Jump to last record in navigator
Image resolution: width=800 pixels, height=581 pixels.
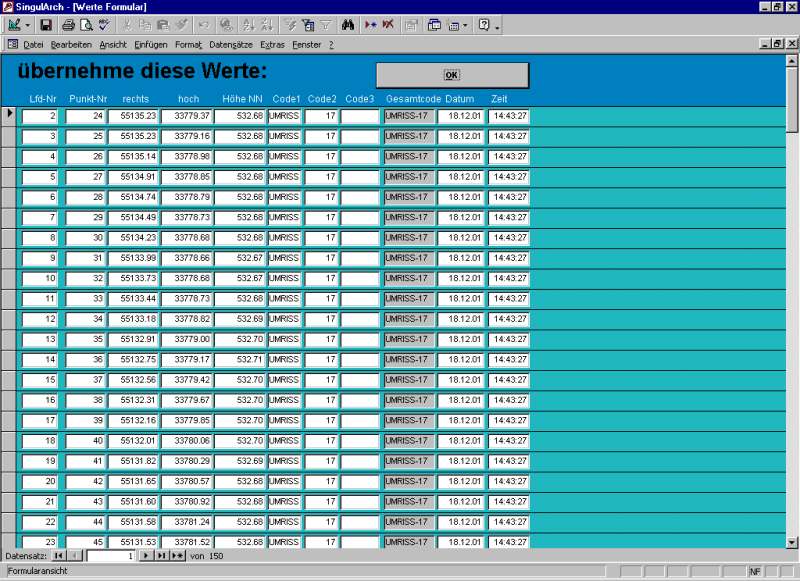click(161, 555)
